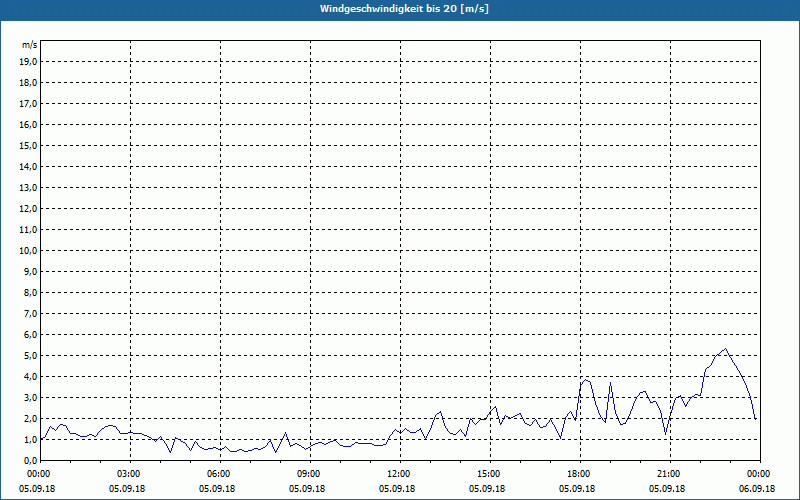Click the y-axis tick label '12,0'
This screenshot has height=500, width=800.
28,208
